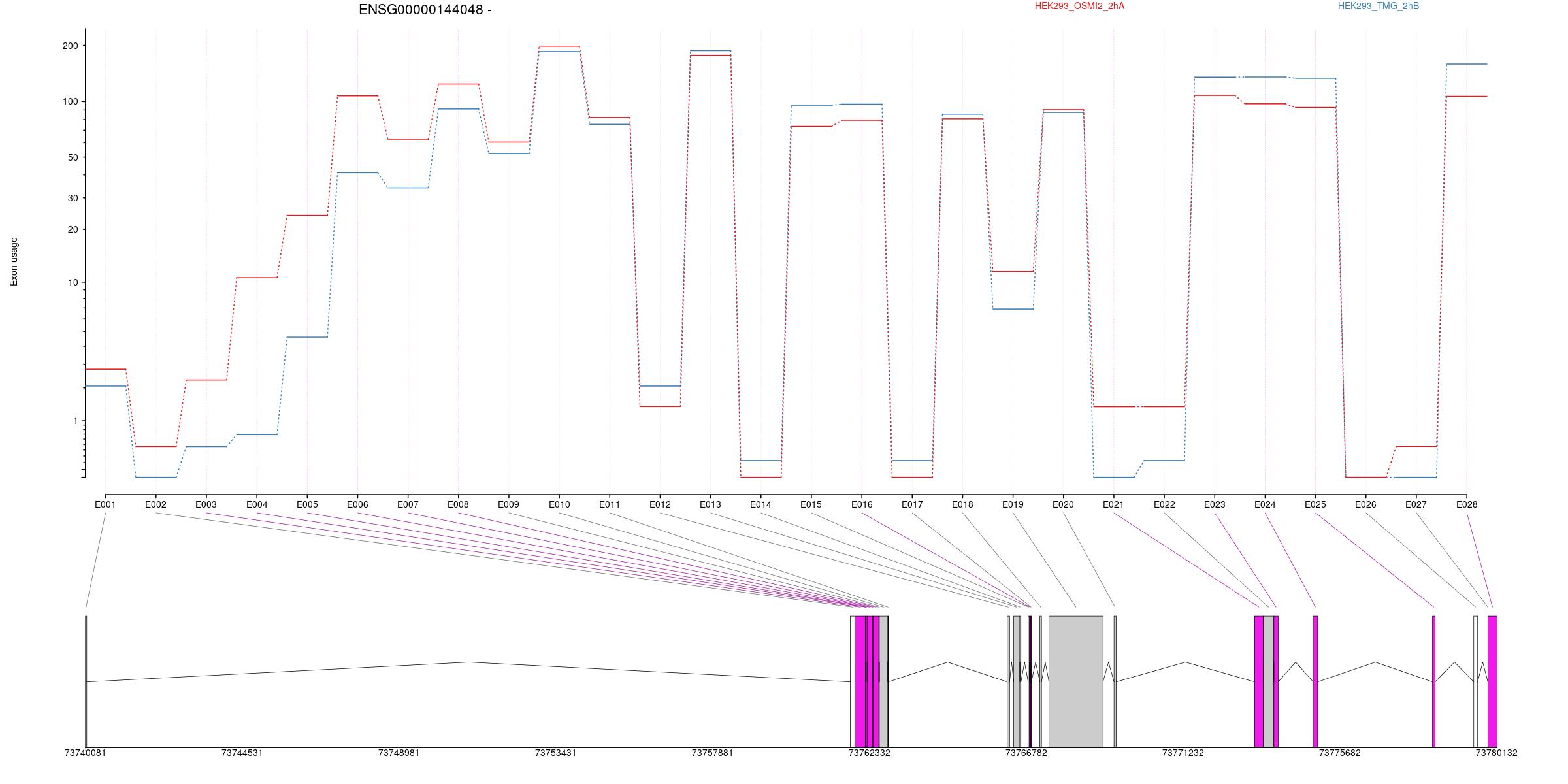The height and width of the screenshot is (784, 1568).
Task: Click the y-axis tick value 20
Action: (73, 229)
